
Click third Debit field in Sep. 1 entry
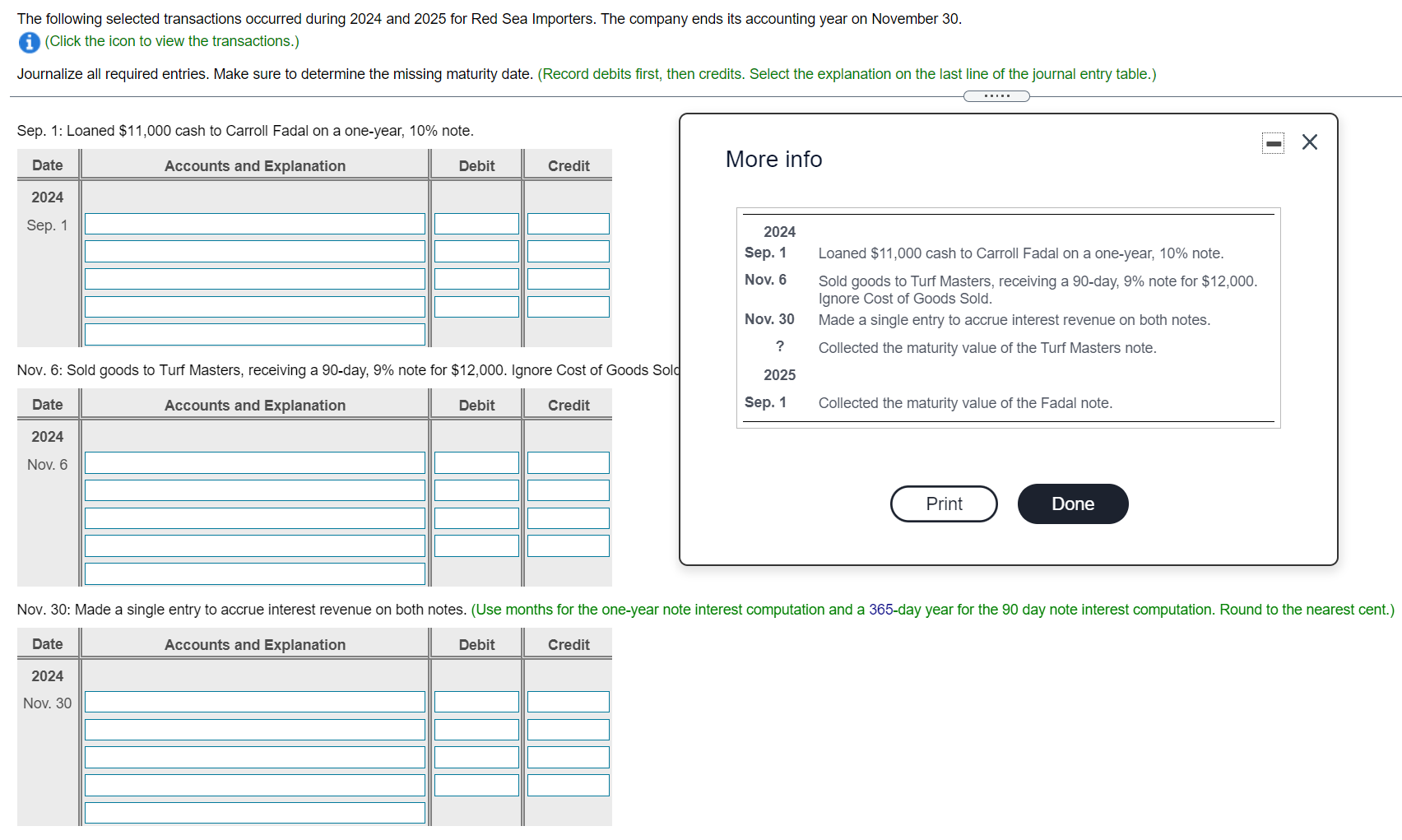pos(476,279)
